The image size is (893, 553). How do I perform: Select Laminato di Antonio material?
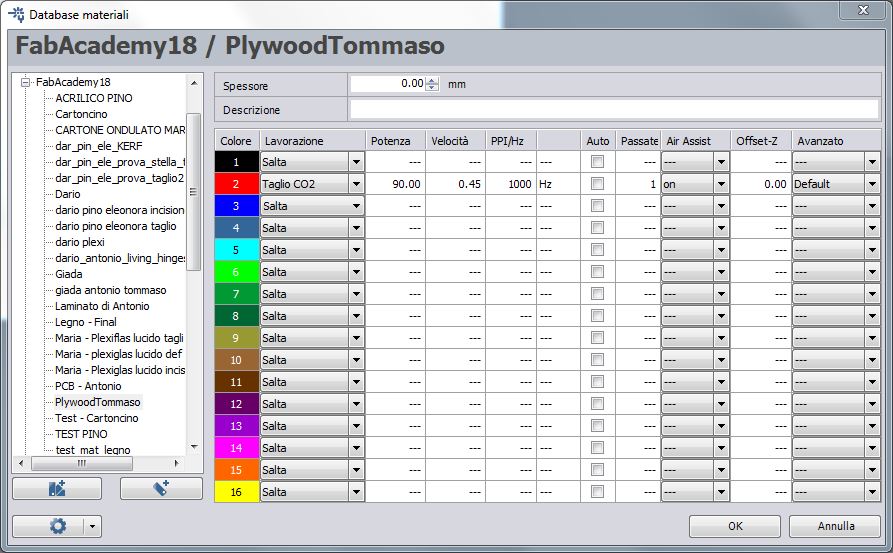click(102, 306)
